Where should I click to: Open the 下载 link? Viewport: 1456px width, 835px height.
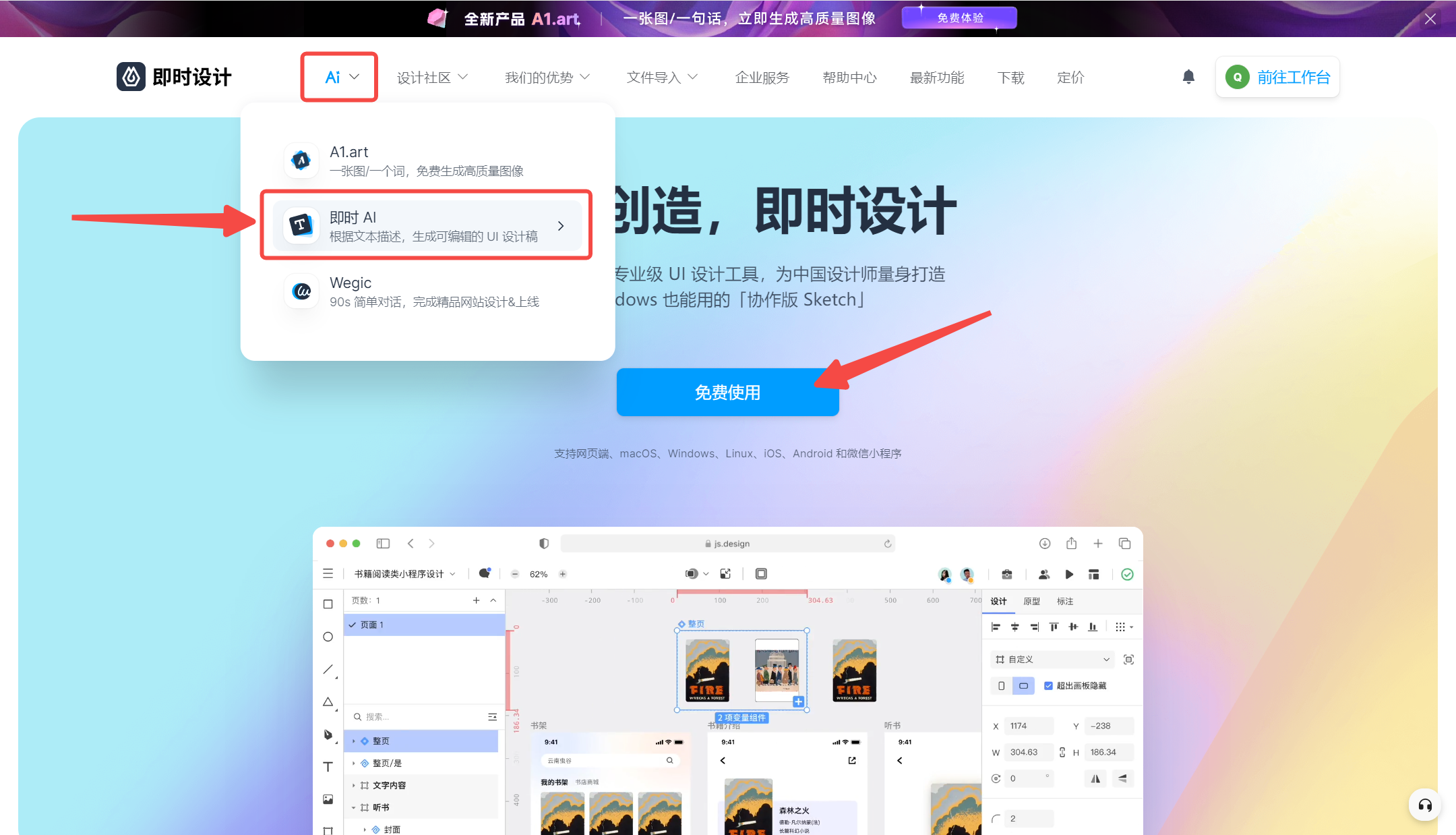(1010, 78)
